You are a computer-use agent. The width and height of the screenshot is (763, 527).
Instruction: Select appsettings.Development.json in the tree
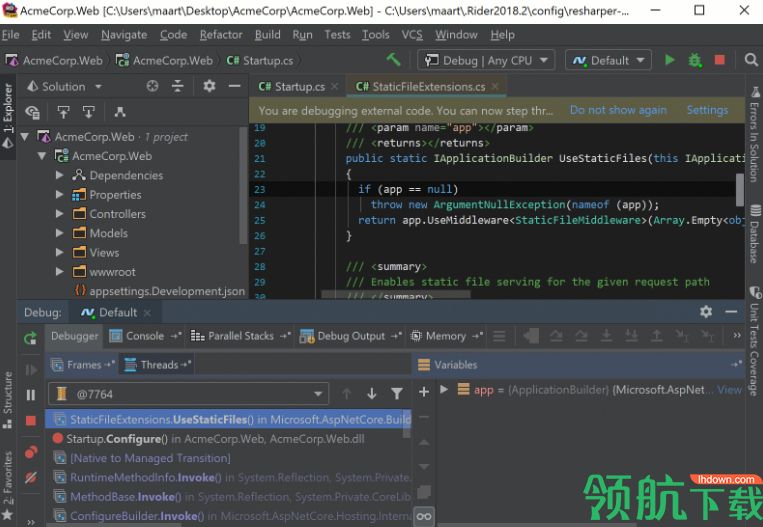(161, 291)
